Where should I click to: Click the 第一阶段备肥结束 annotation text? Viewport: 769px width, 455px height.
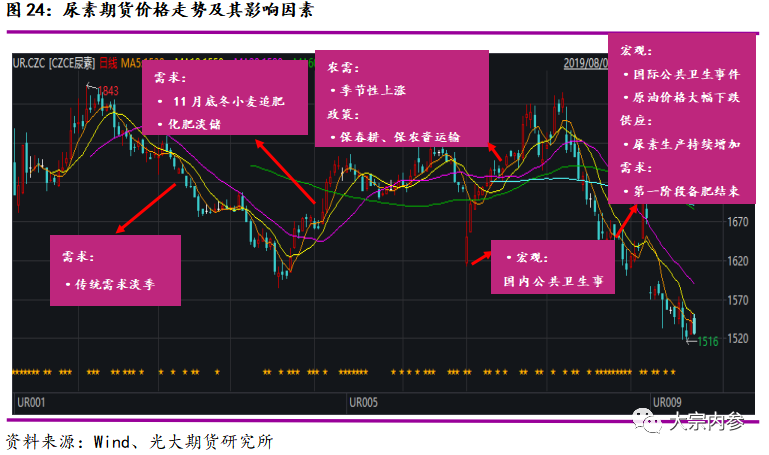(687, 191)
